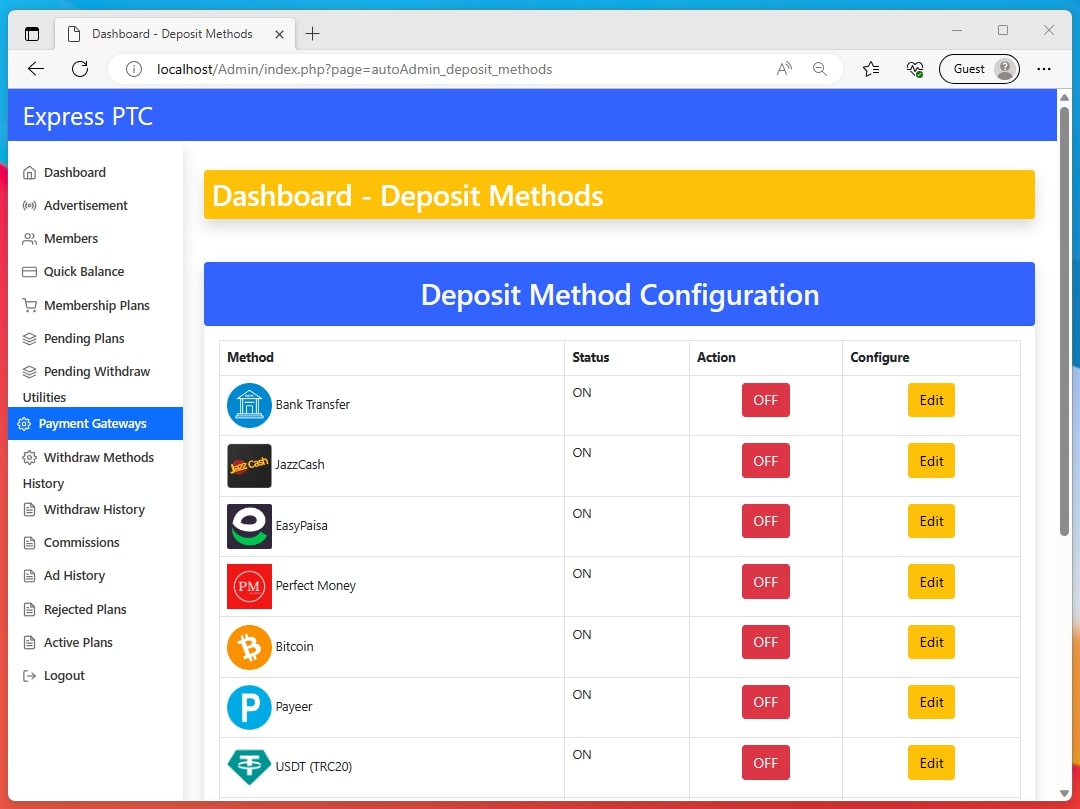Click the Membership Plans cart icon

(x=29, y=305)
